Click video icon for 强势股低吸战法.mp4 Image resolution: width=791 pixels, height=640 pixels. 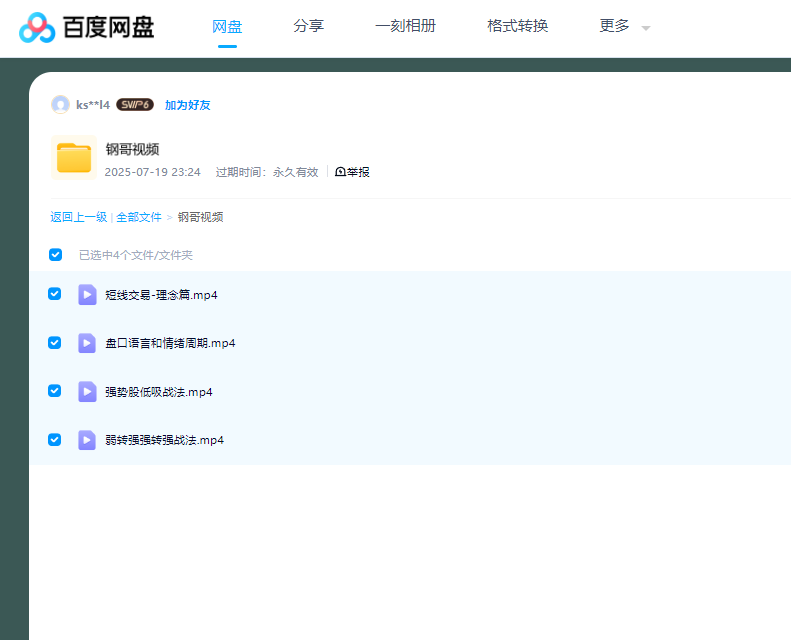[87, 392]
